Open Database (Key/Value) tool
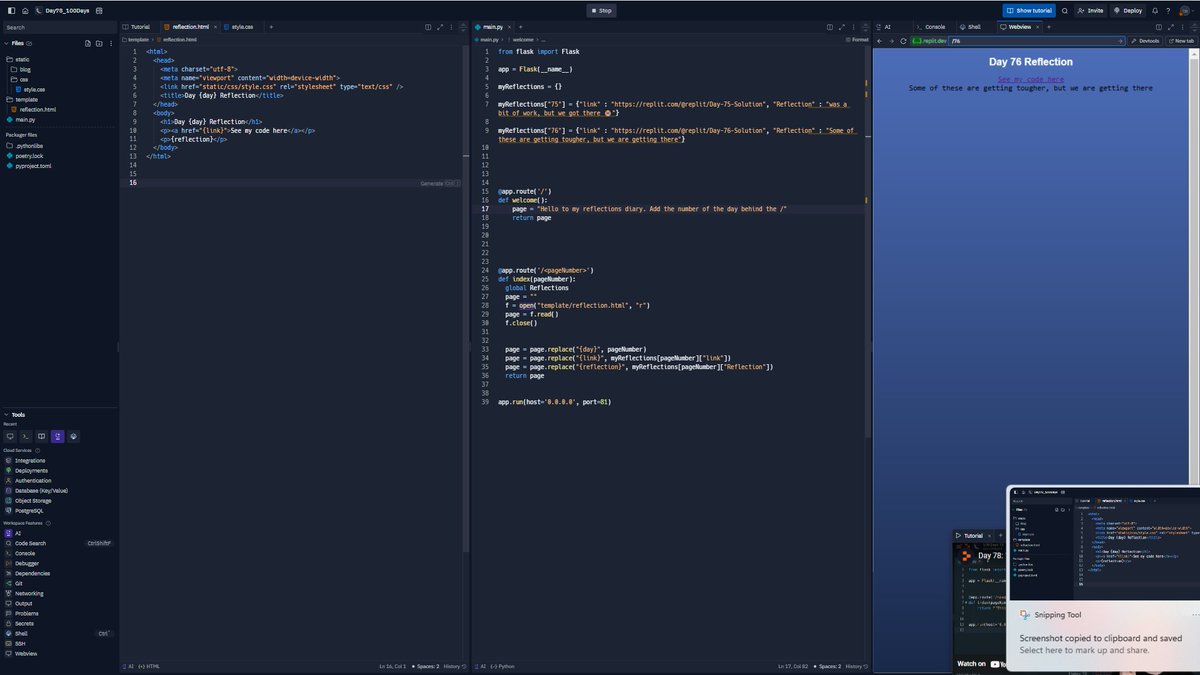This screenshot has width=1200, height=675. (36, 491)
